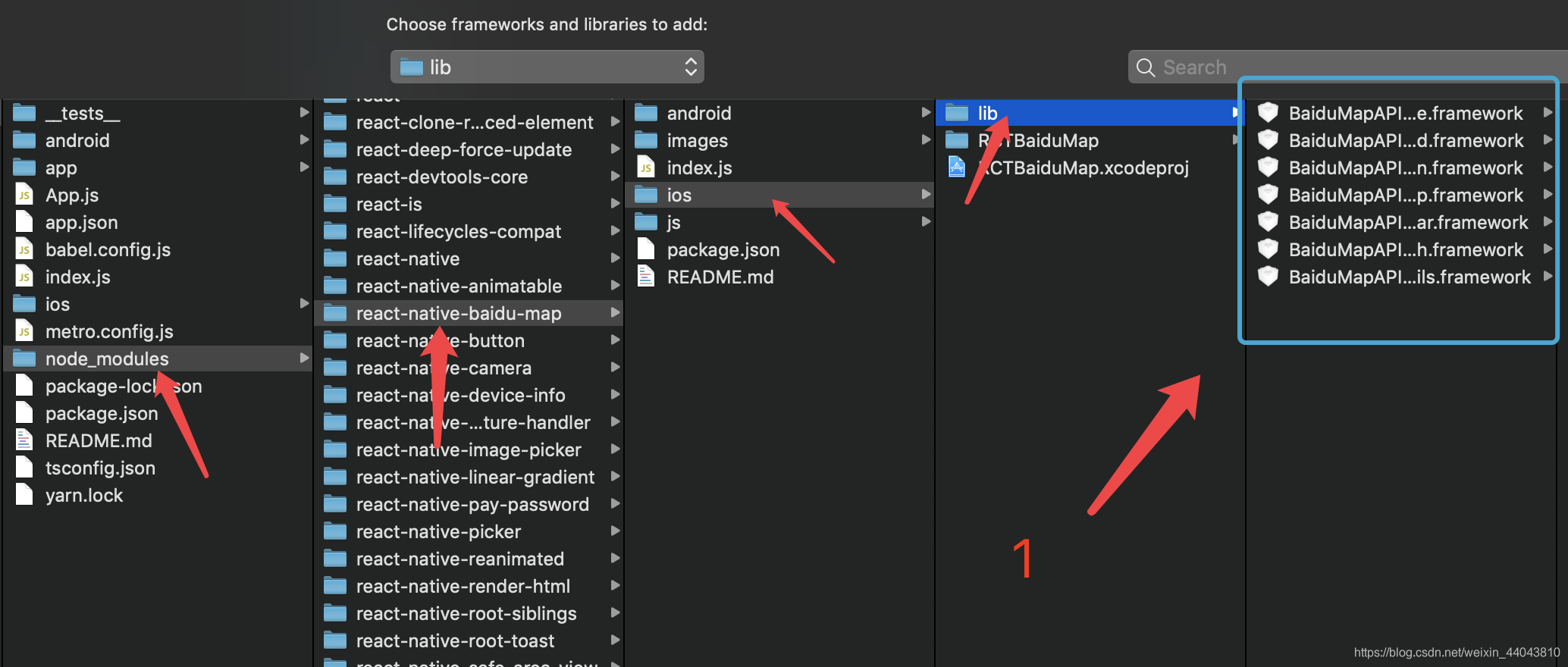Select react-native-animatable folder
This screenshot has width=1568, height=667.
tap(469, 286)
